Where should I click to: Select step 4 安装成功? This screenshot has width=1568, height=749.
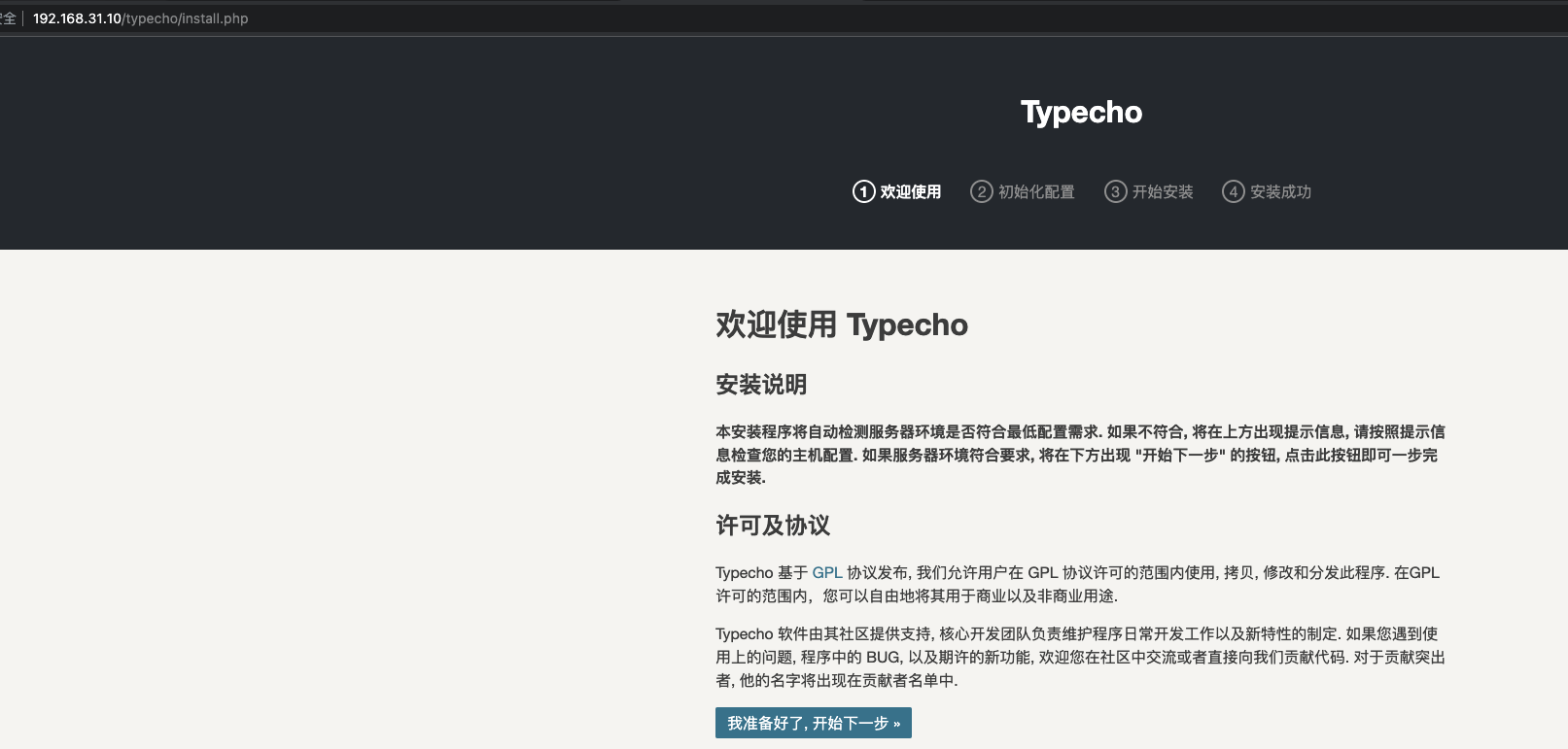click(1267, 191)
